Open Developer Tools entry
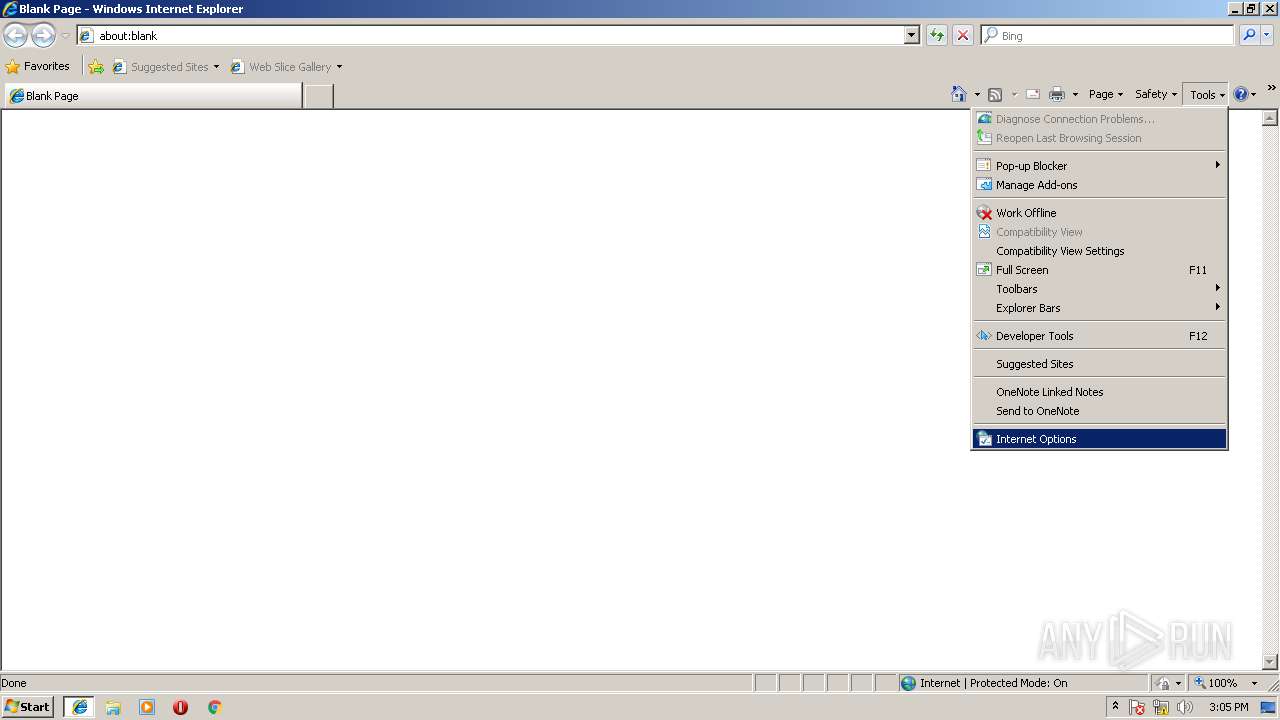 tap(1099, 336)
